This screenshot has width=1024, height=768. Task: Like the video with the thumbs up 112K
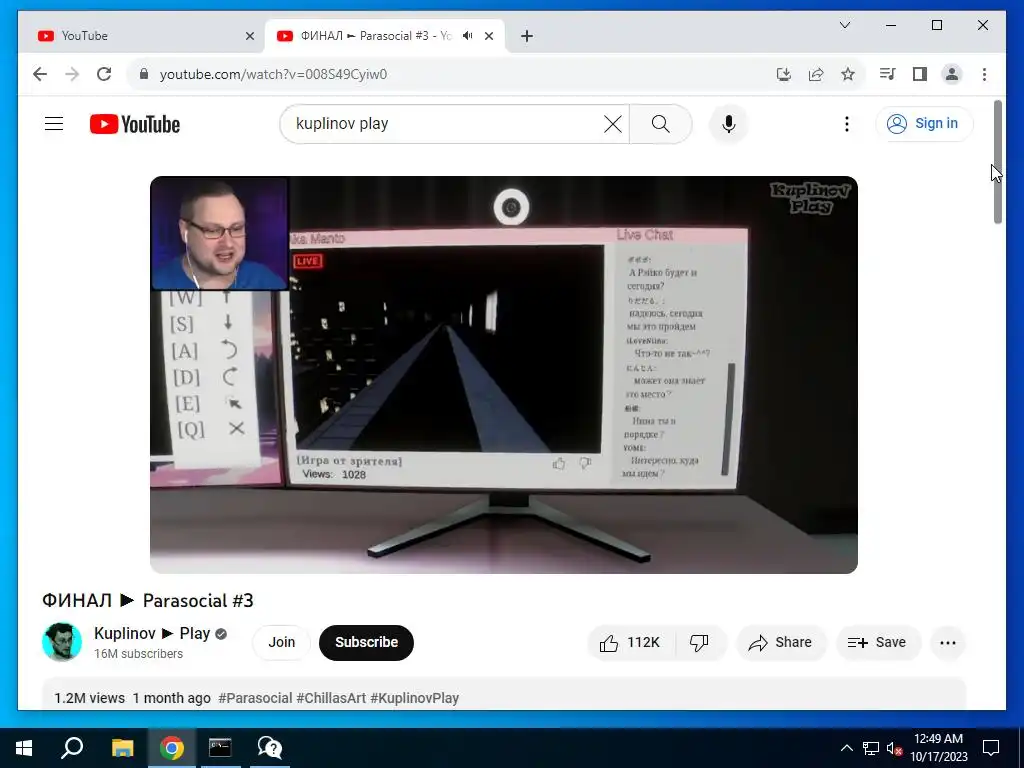click(x=631, y=643)
